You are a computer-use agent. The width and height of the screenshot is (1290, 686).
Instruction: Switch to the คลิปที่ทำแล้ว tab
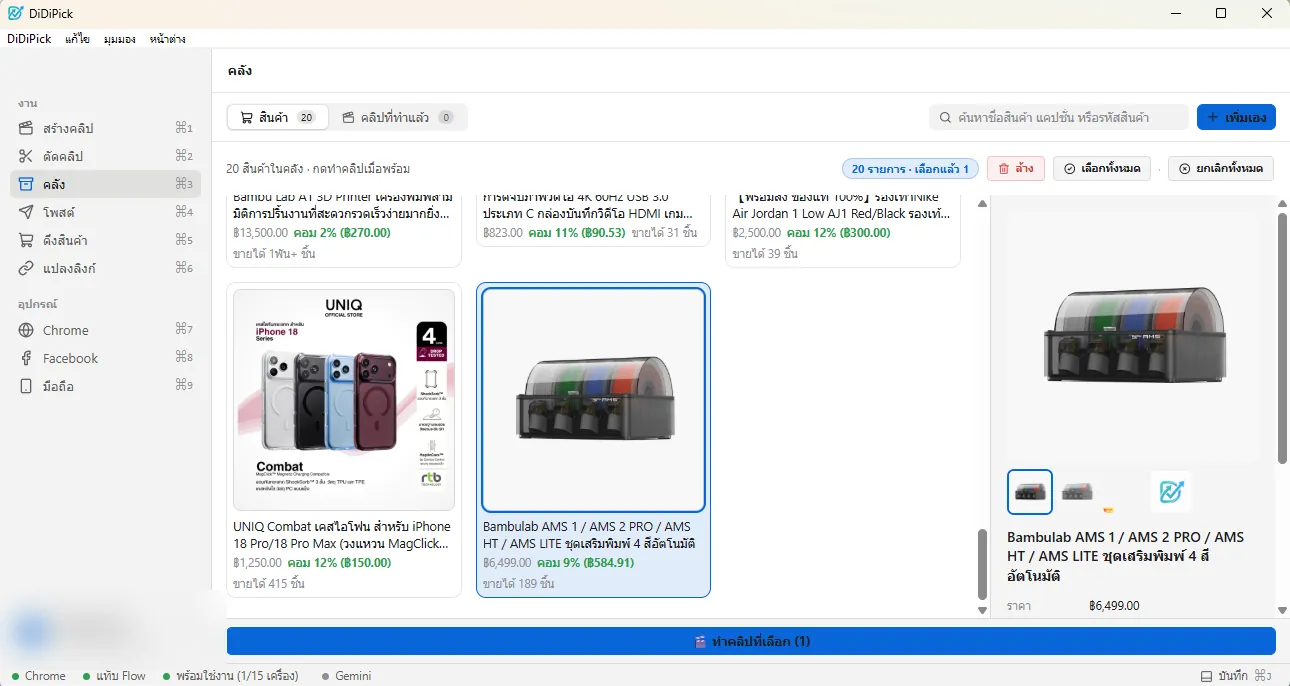coord(398,117)
